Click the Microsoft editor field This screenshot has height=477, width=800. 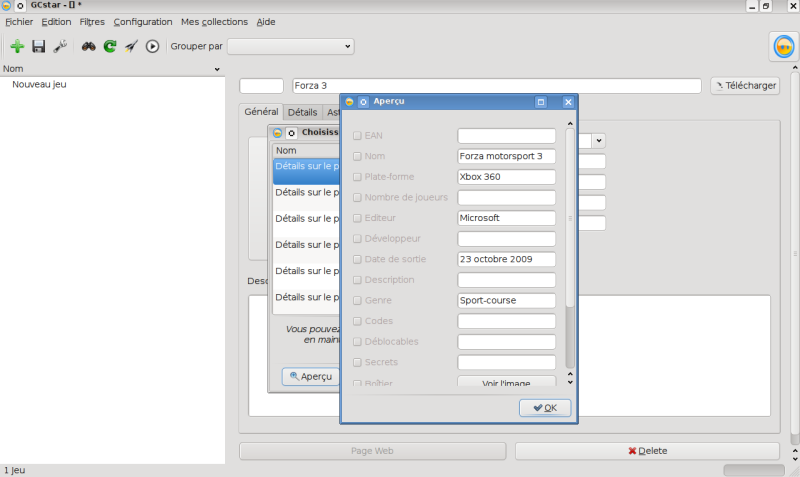(506, 218)
